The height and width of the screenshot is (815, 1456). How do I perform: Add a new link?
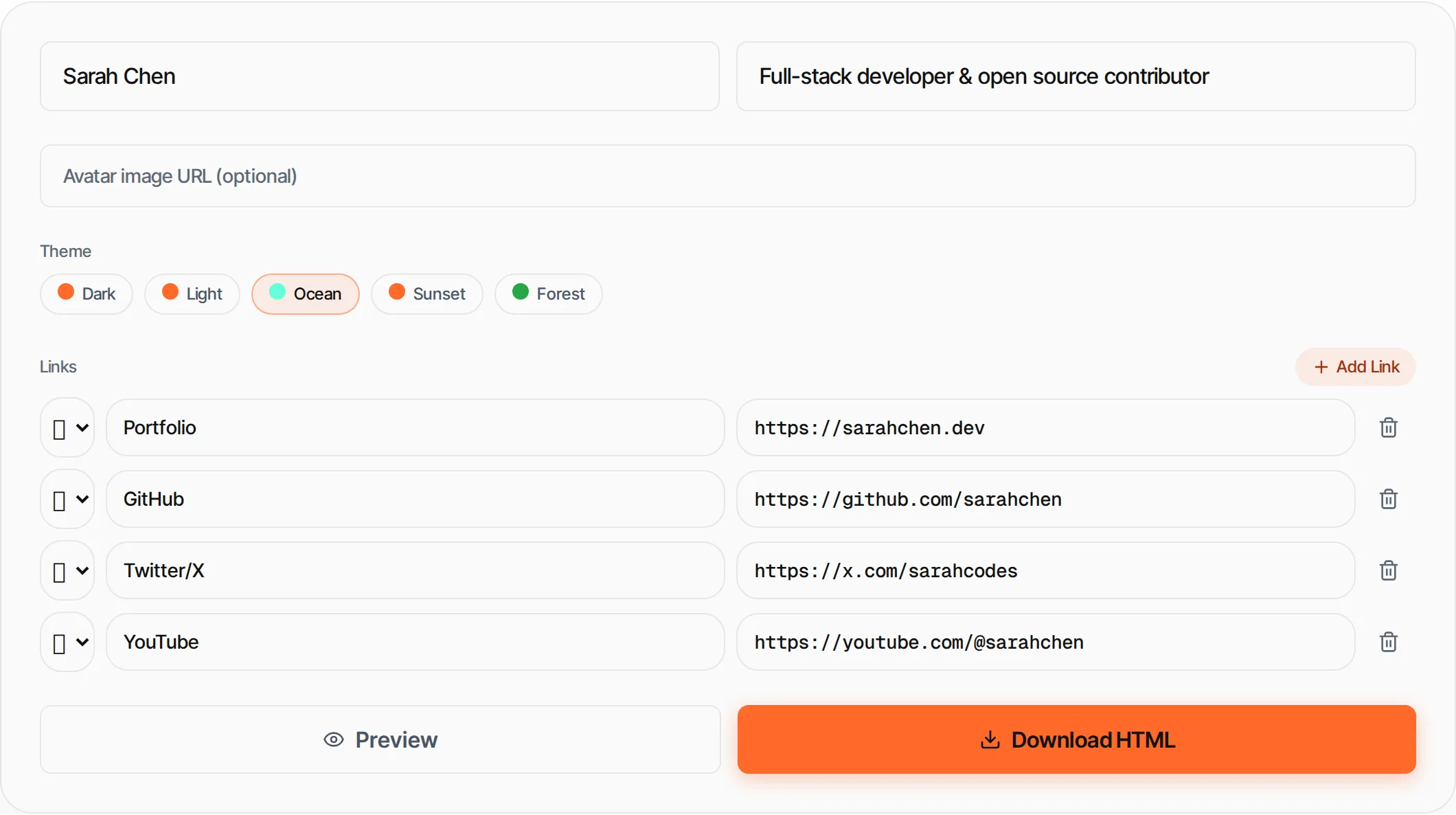point(1356,367)
